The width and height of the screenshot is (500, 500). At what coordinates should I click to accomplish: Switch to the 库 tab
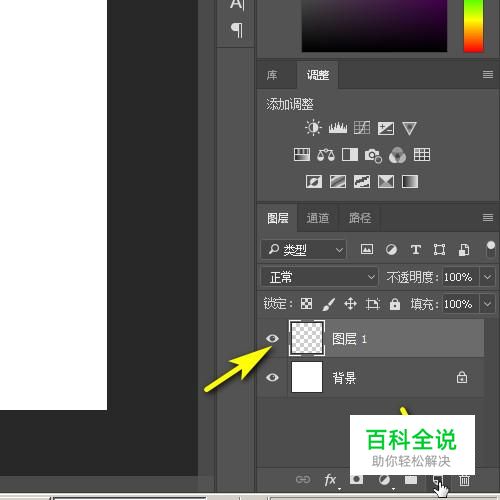[272, 75]
